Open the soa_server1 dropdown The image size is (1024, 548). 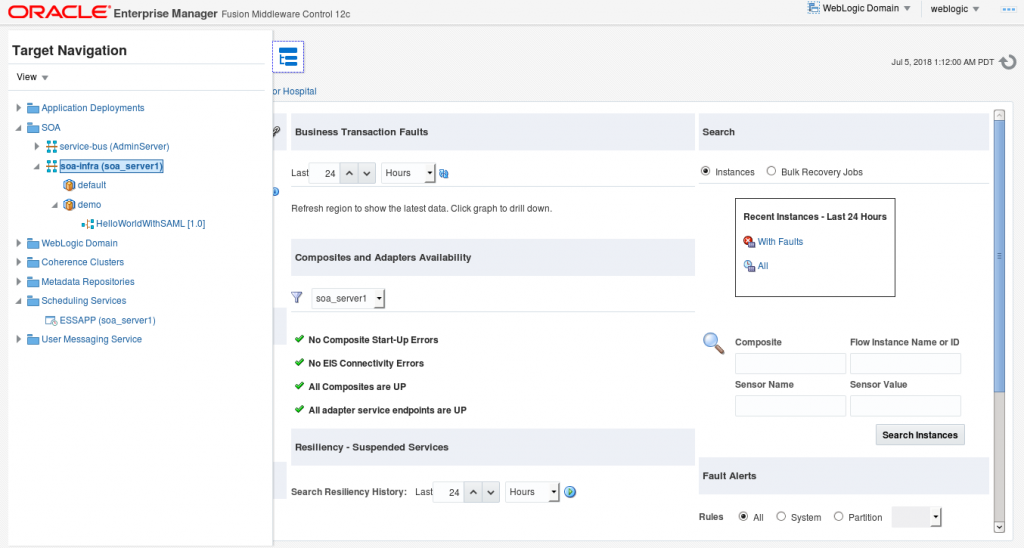click(x=348, y=298)
